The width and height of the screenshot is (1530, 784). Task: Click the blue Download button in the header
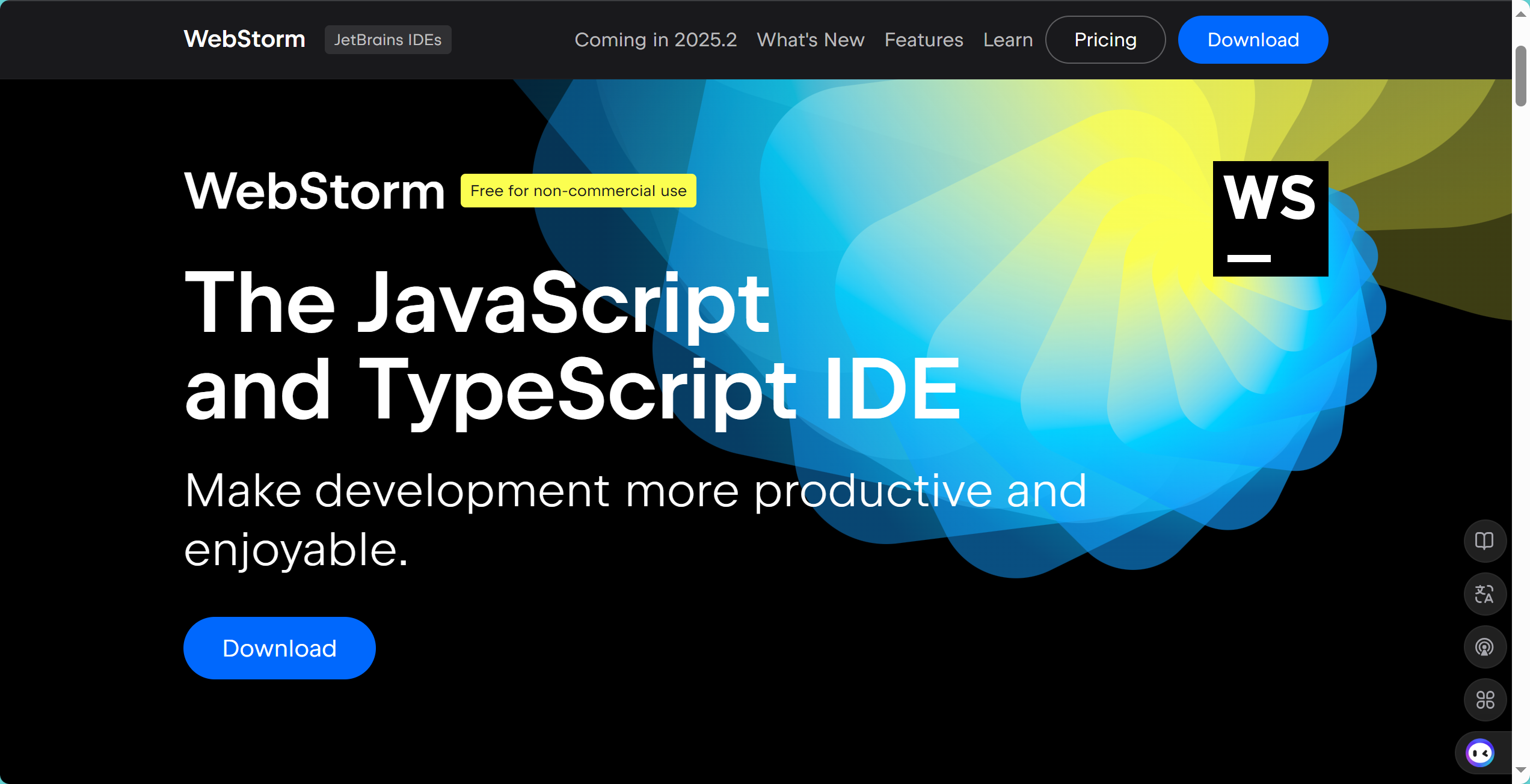click(x=1253, y=40)
